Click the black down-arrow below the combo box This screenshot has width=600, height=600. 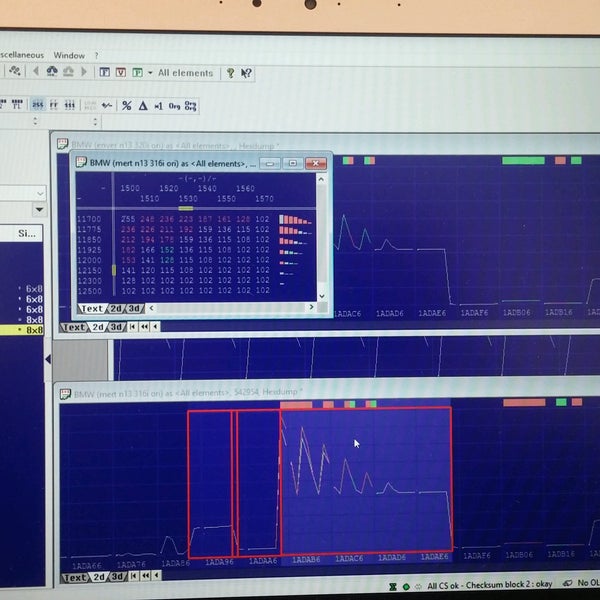39,209
